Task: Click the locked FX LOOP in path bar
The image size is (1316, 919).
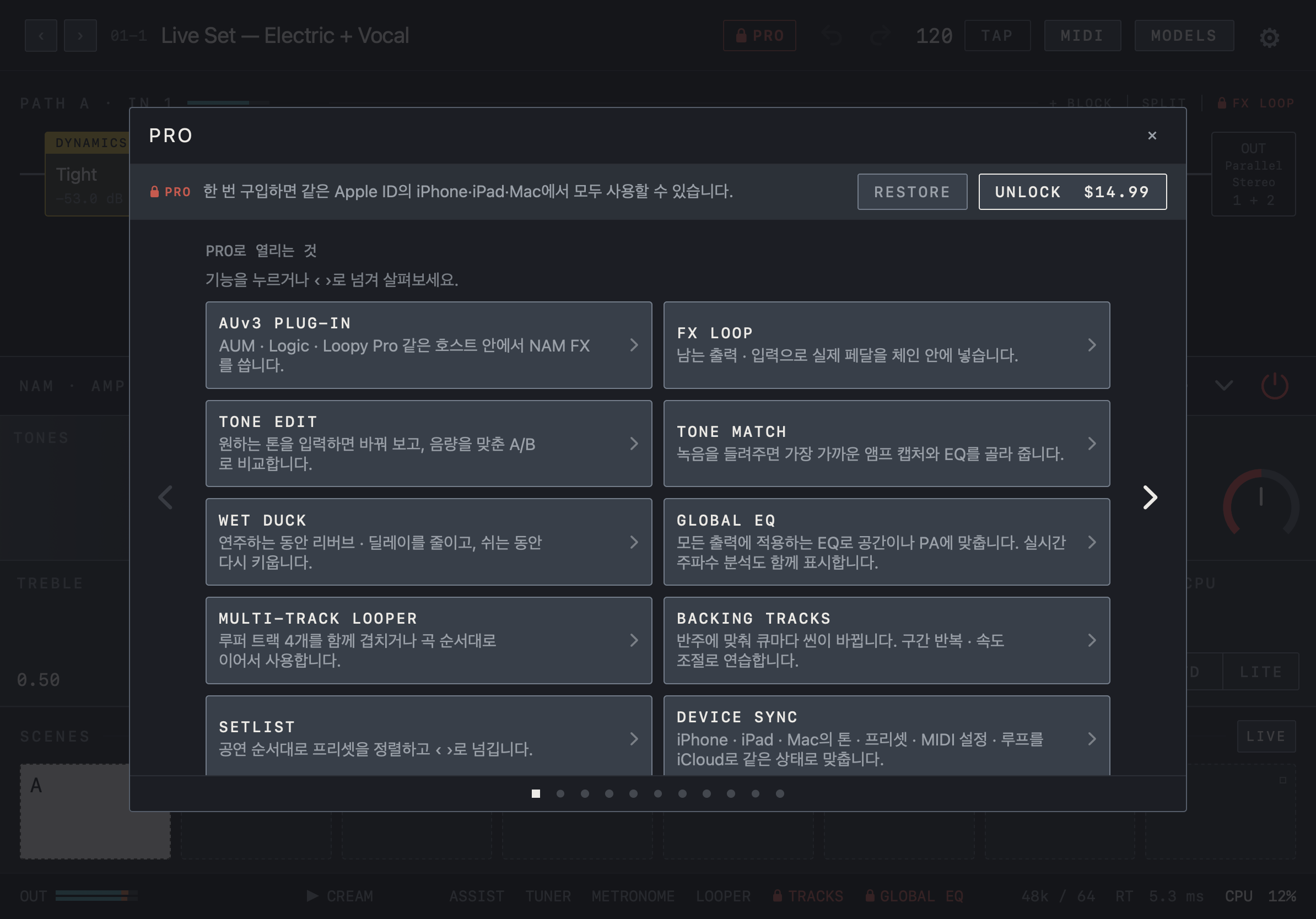Action: tap(1255, 103)
